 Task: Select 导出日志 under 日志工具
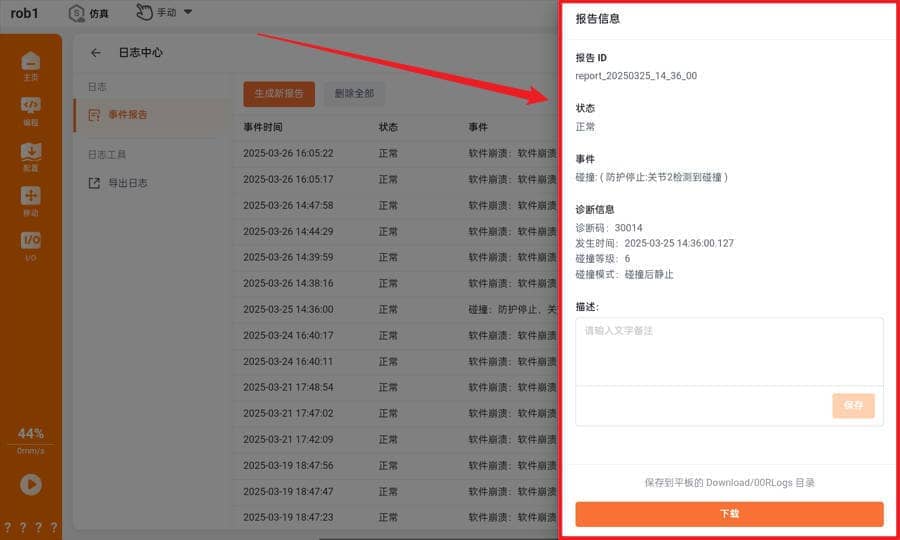(127, 183)
